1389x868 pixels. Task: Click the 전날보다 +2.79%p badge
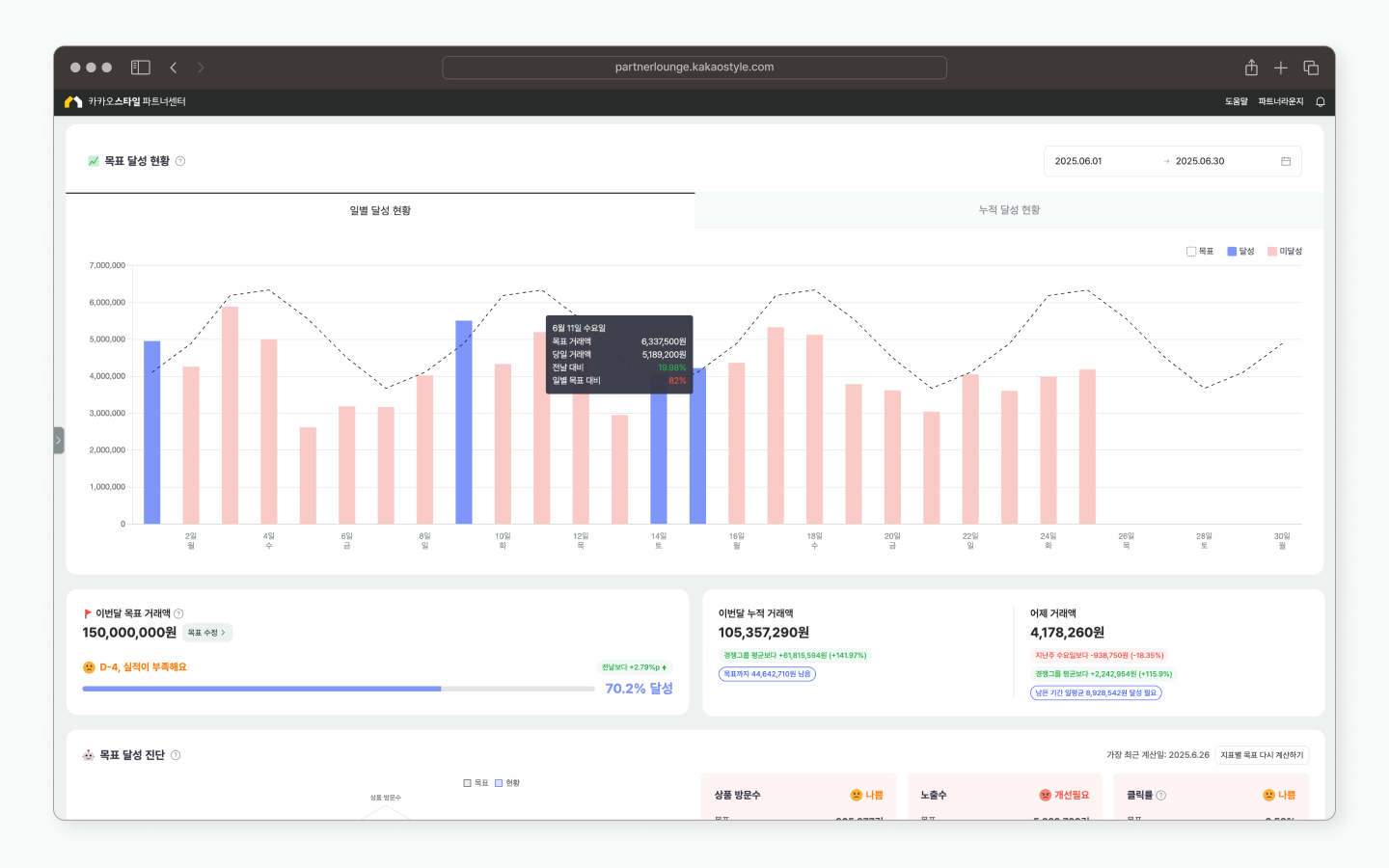coord(634,667)
